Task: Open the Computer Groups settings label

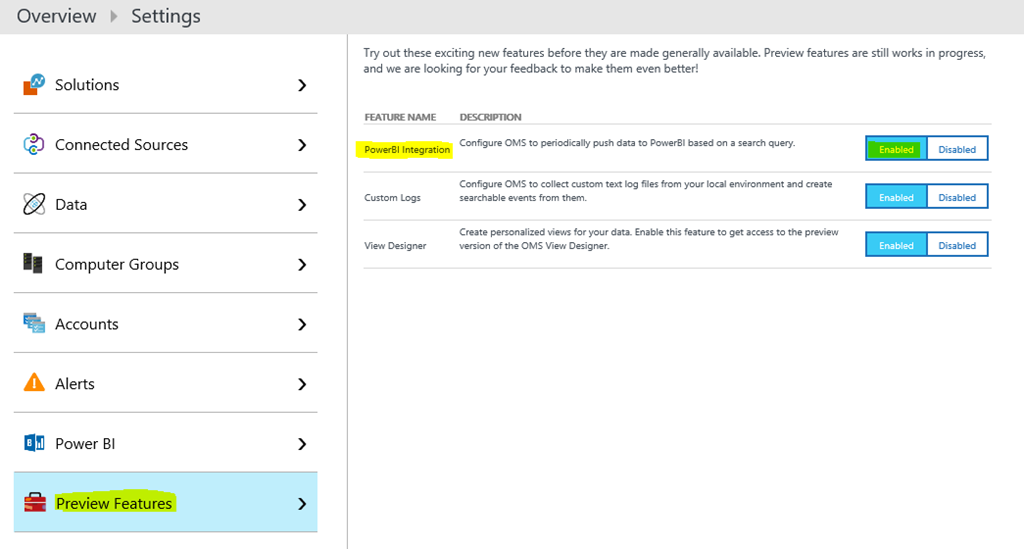Action: [117, 264]
